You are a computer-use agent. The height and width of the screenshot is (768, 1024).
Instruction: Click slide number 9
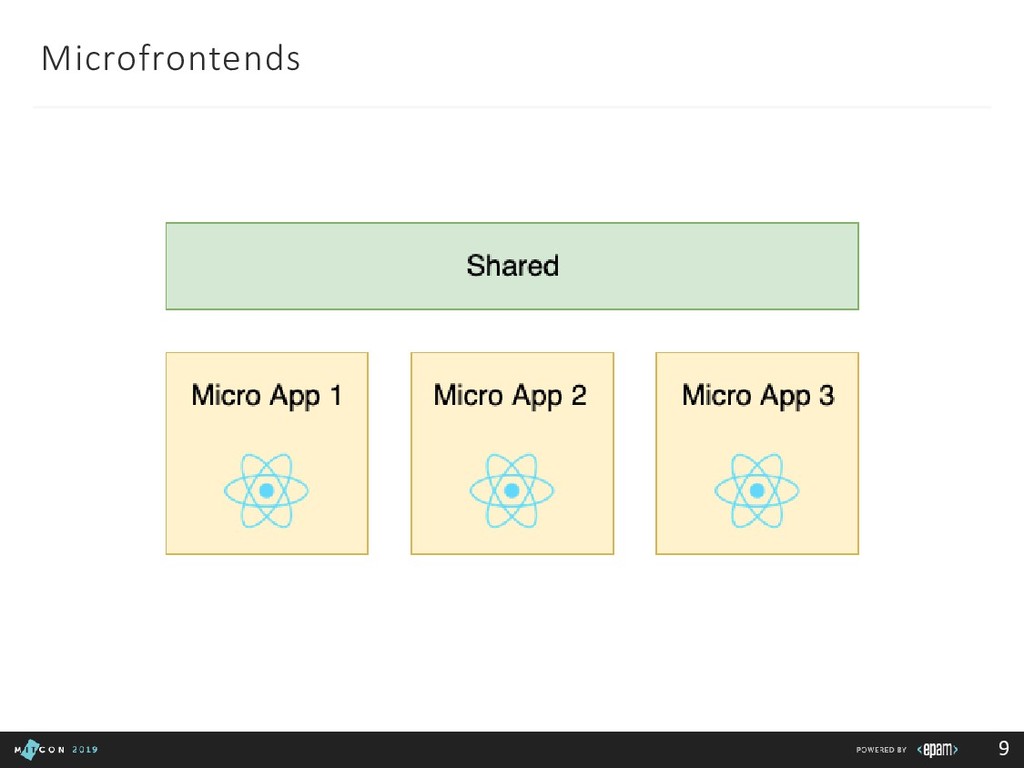point(1003,748)
